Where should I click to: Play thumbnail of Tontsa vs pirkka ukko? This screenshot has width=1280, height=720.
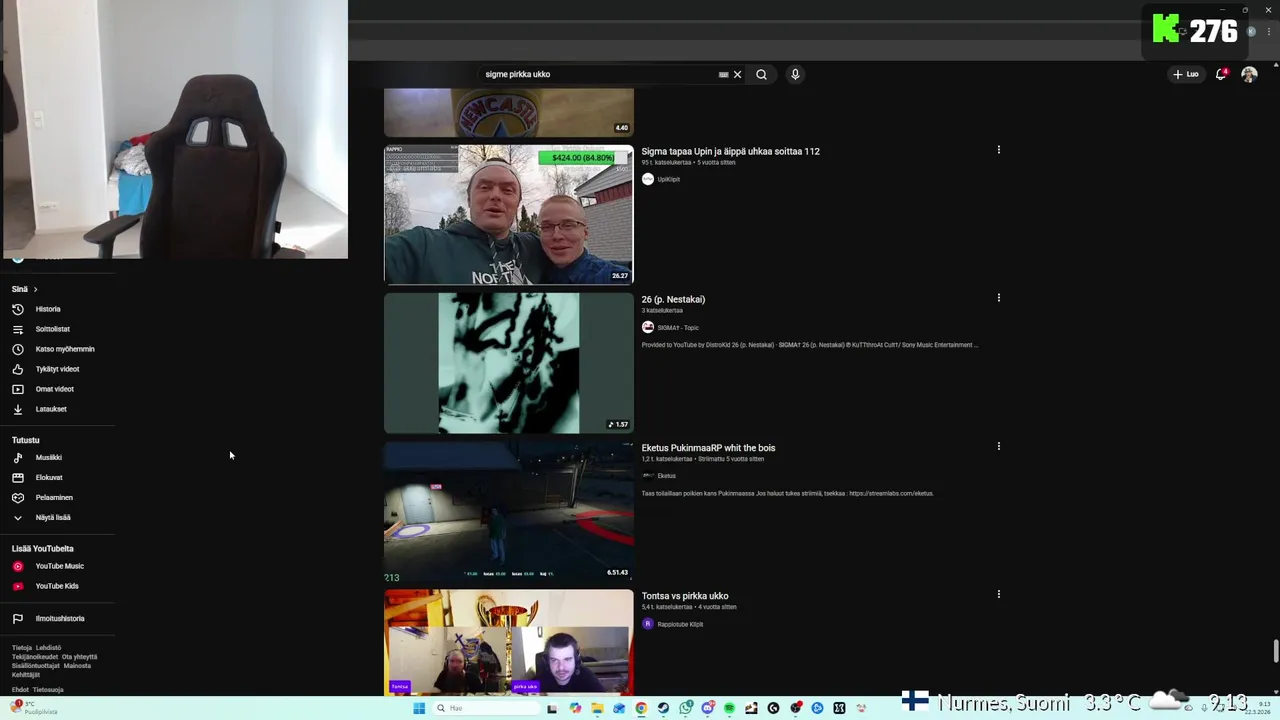[508, 642]
